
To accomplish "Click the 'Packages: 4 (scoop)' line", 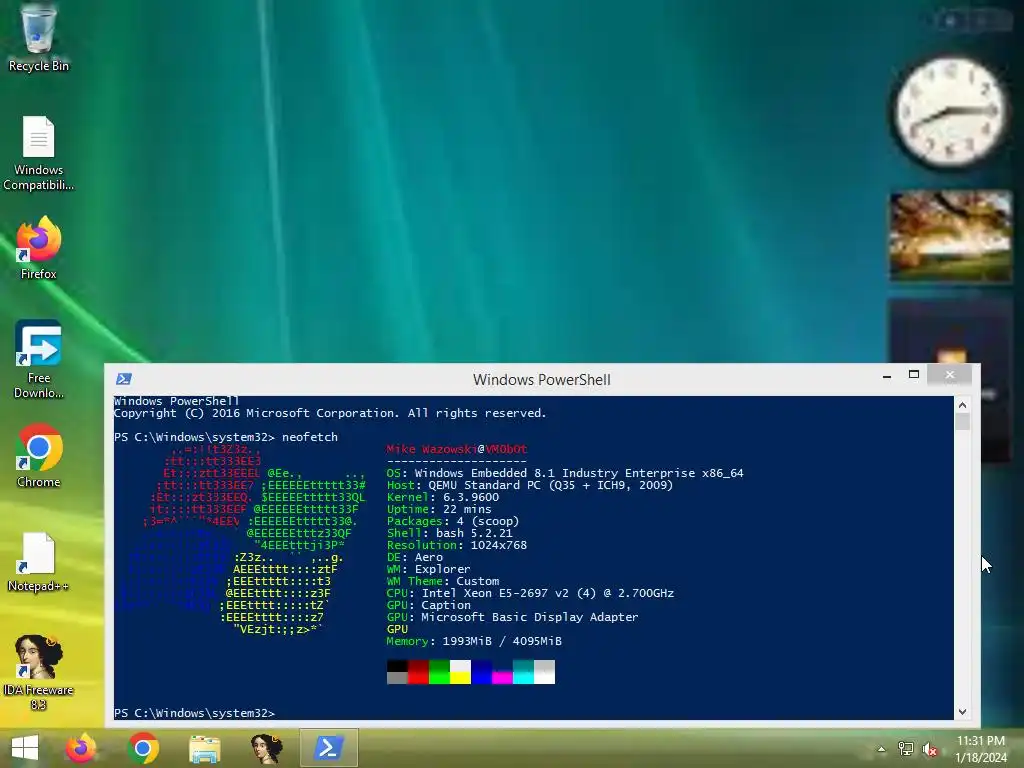I will pyautogui.click(x=453, y=521).
